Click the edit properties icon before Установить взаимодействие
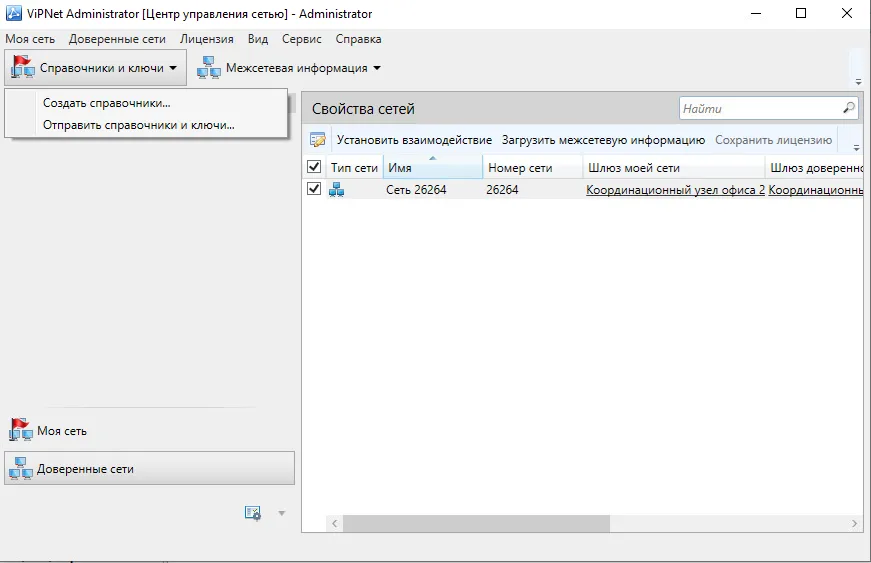This screenshot has width=871, height=563. coord(318,140)
